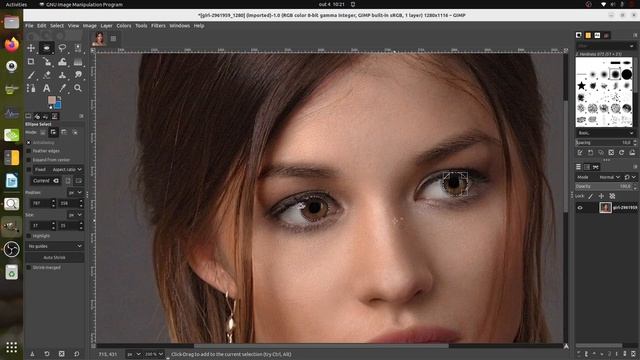Reset tool options to defaults icon
The image size is (640, 360).
(76, 354)
